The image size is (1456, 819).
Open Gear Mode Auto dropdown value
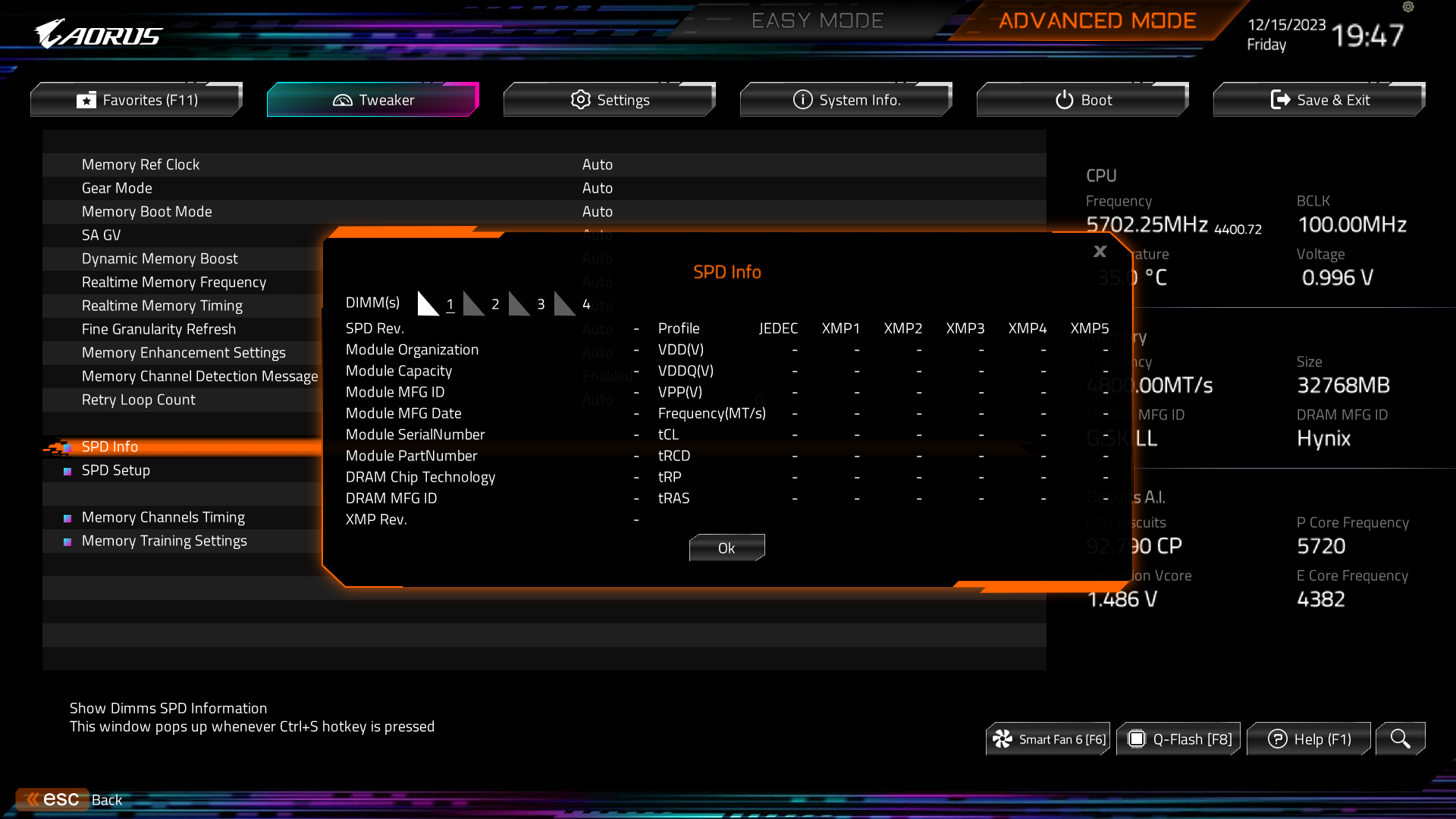597,188
